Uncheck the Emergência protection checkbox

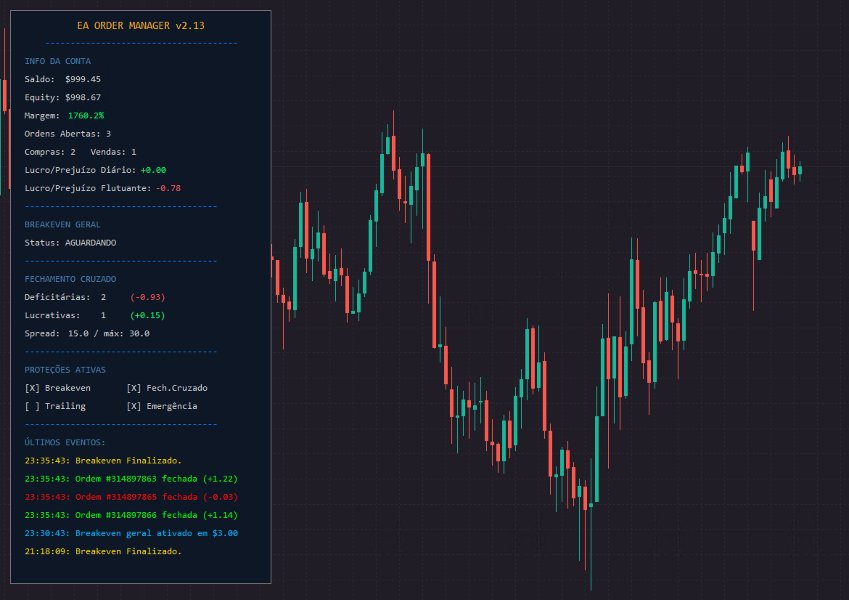tap(133, 406)
